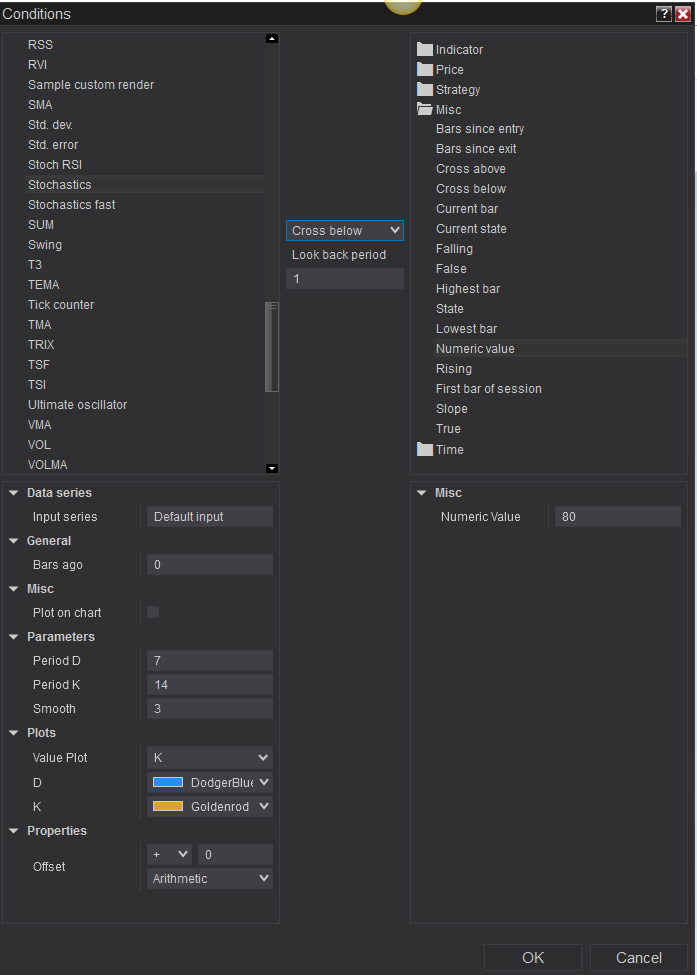The height and width of the screenshot is (975, 697).
Task: Click the Numeric Value input field
Action: click(618, 517)
